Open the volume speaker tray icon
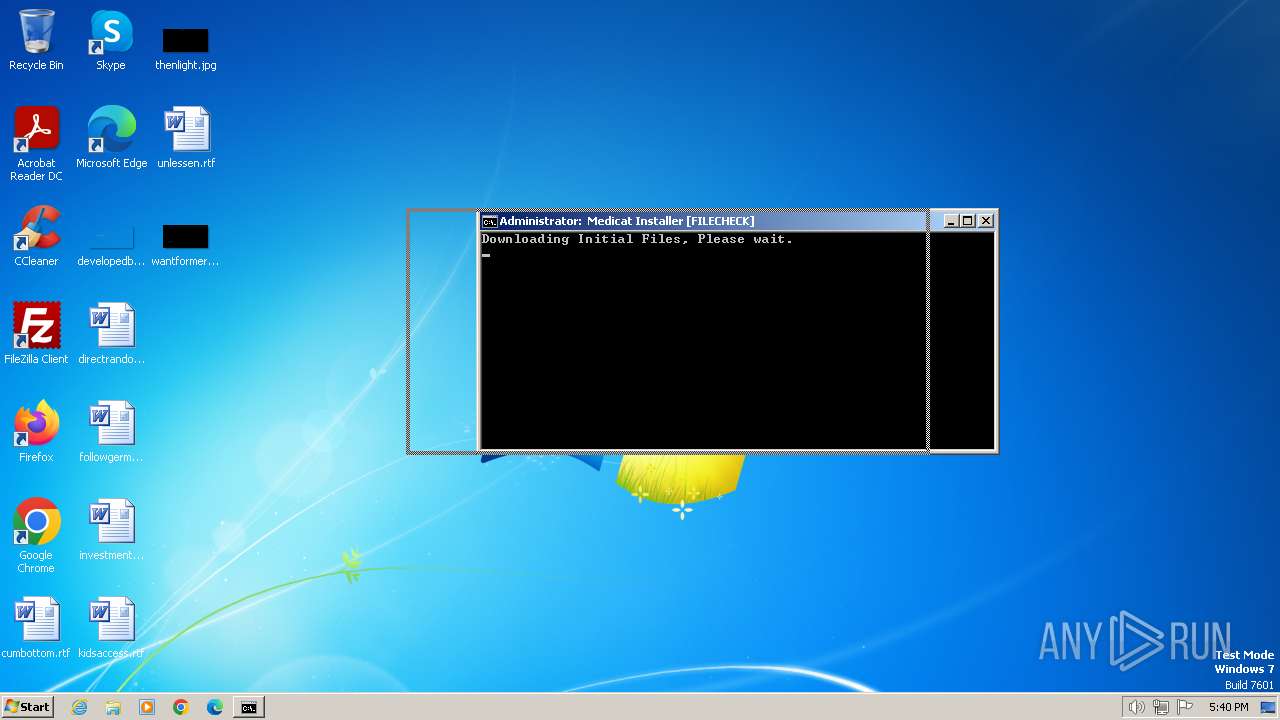 click(x=1136, y=707)
